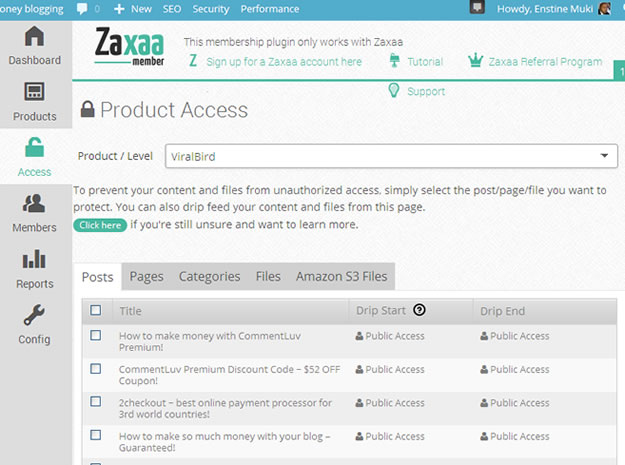Click Drip End Public Access for 2checkout post
Viewport: 625px width, 465px height.
click(x=515, y=403)
